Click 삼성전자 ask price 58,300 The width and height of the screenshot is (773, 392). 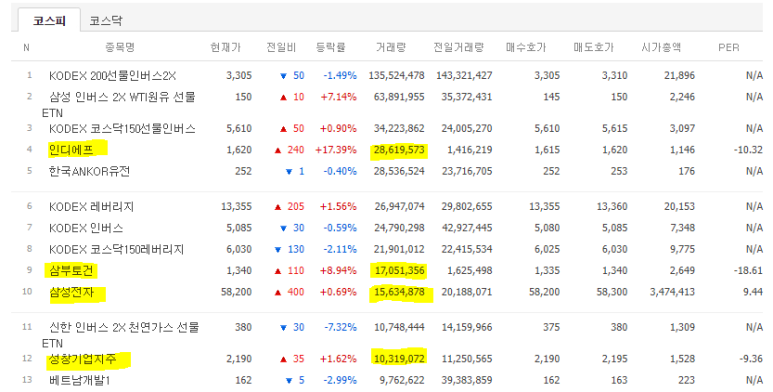point(612,292)
